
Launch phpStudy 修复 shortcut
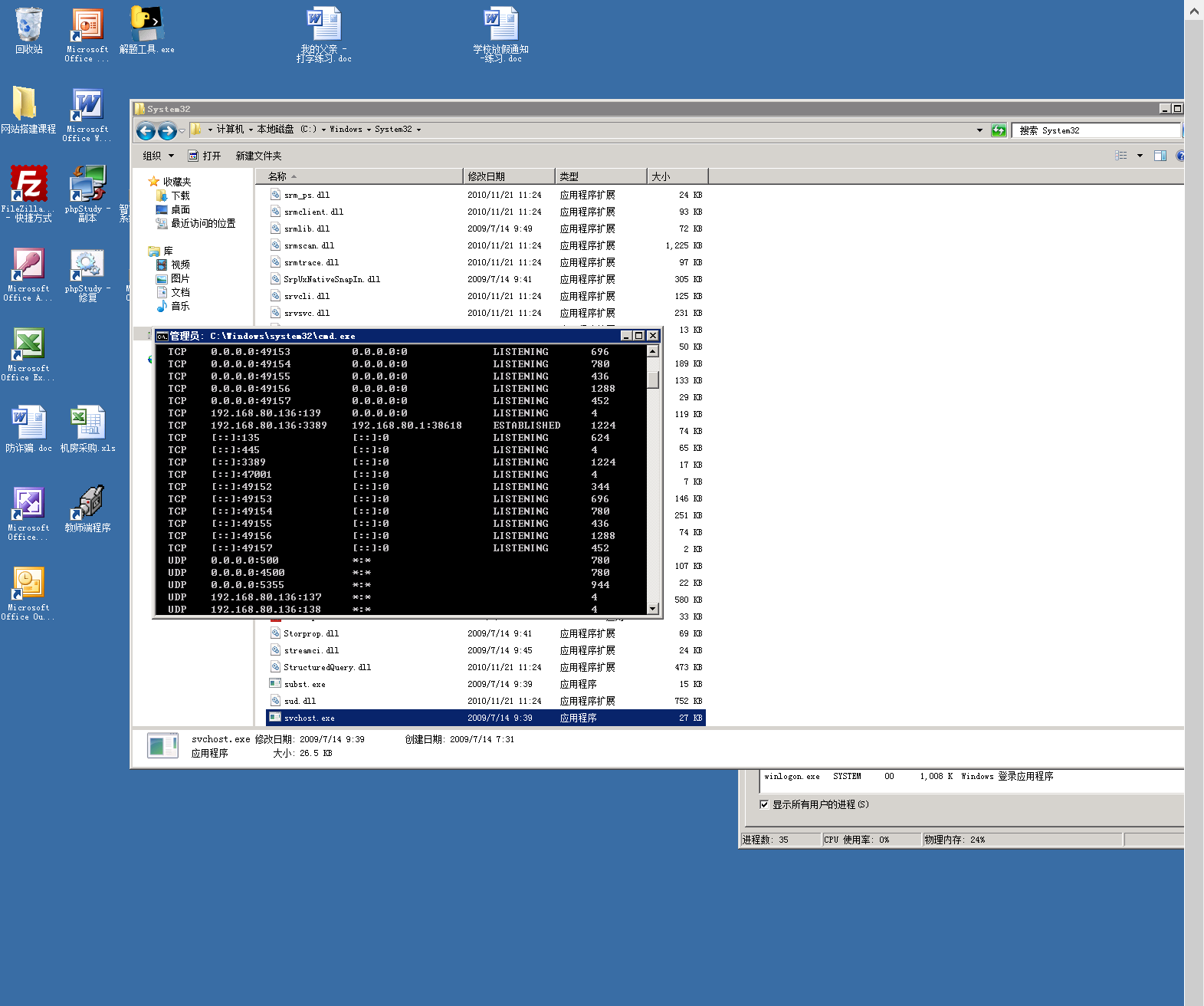87,275
